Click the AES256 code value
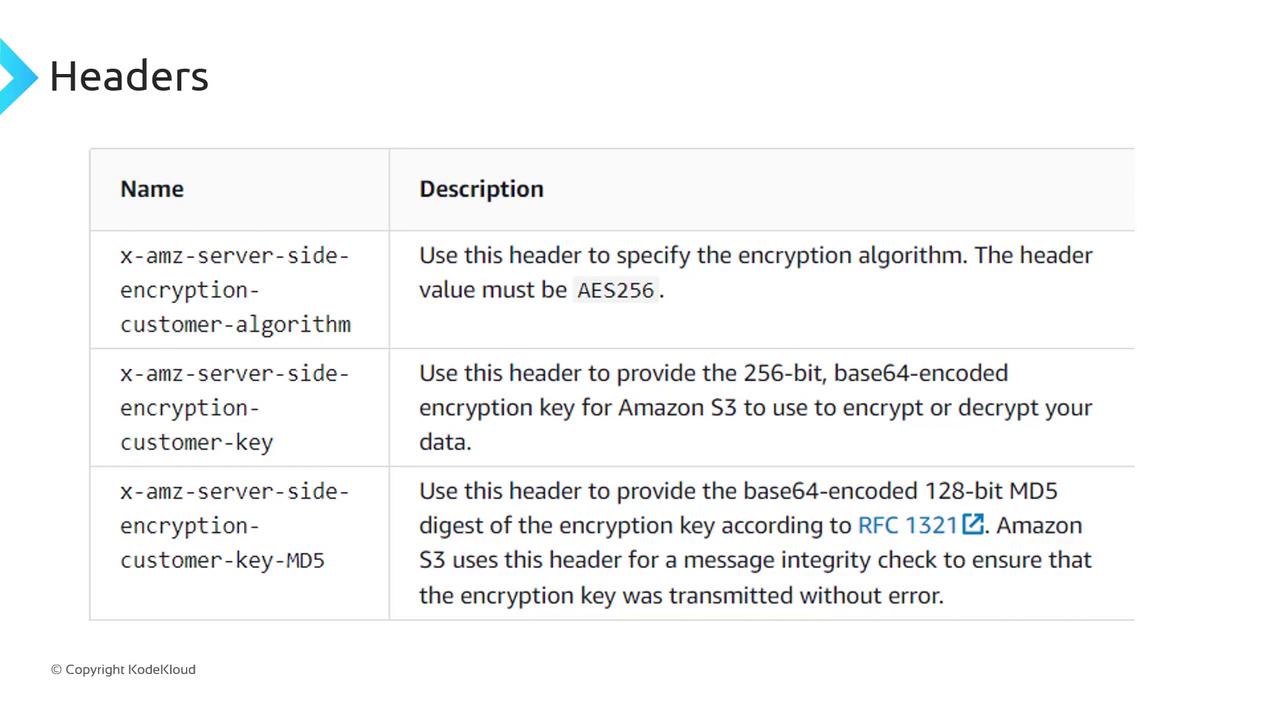This screenshot has width=1280, height=720. 616,291
